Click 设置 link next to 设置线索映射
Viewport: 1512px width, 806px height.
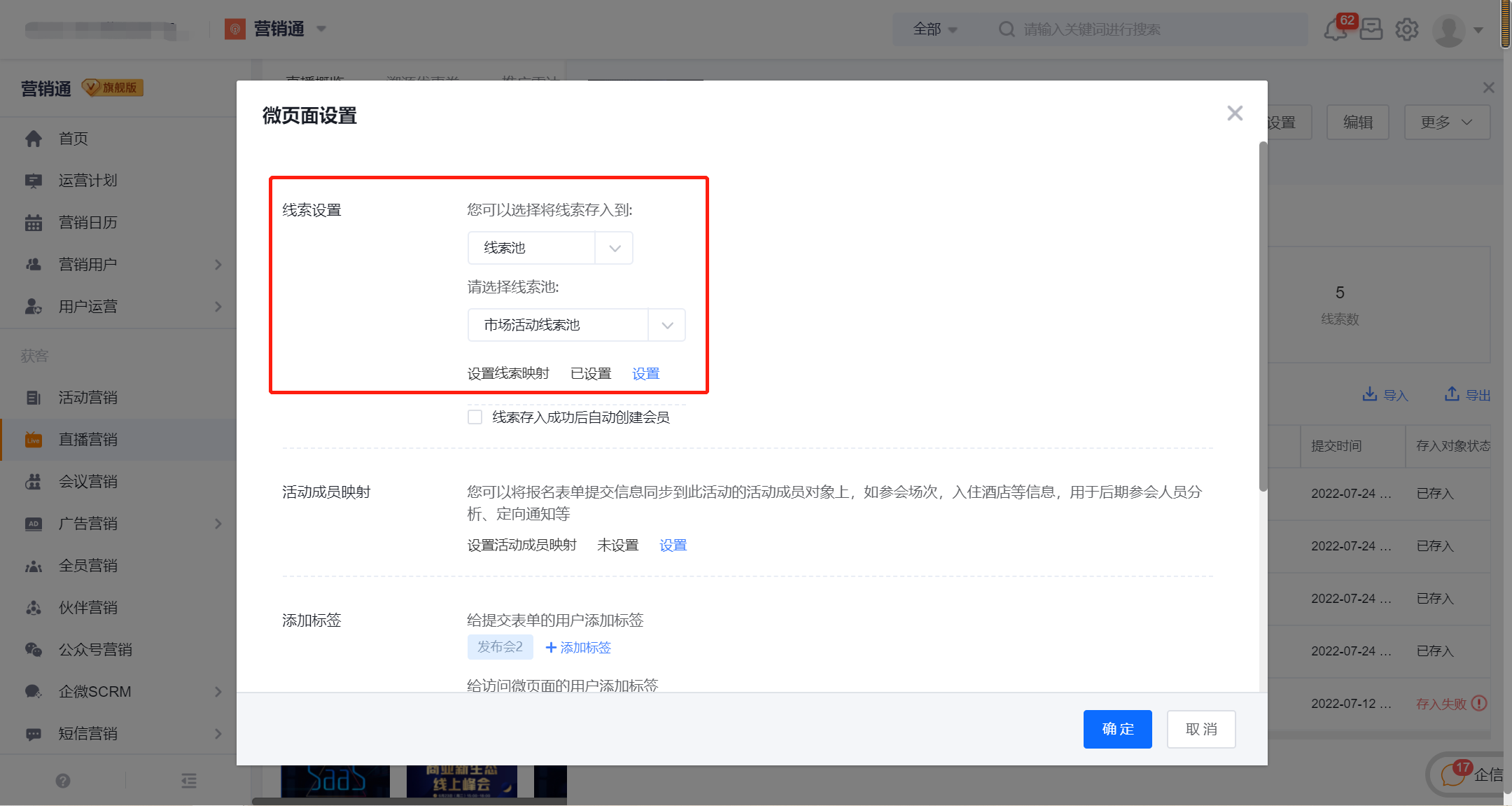[x=645, y=374]
